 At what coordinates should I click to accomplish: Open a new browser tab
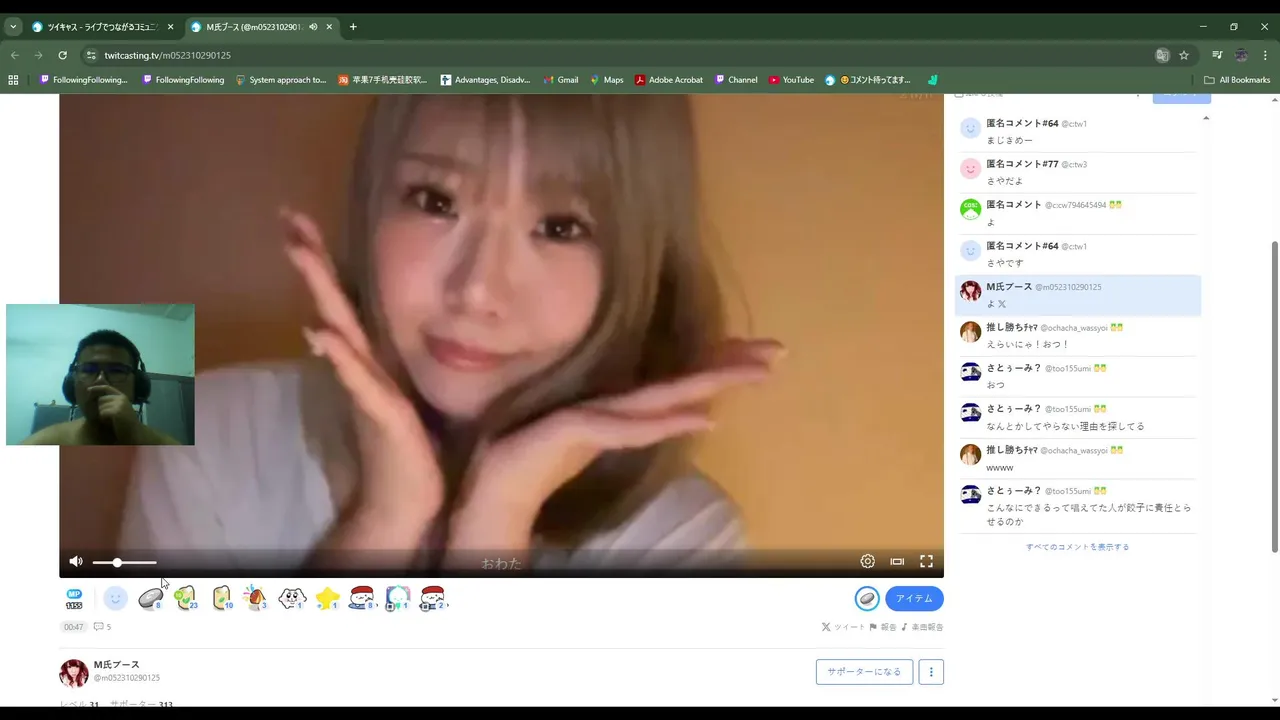coord(353,27)
